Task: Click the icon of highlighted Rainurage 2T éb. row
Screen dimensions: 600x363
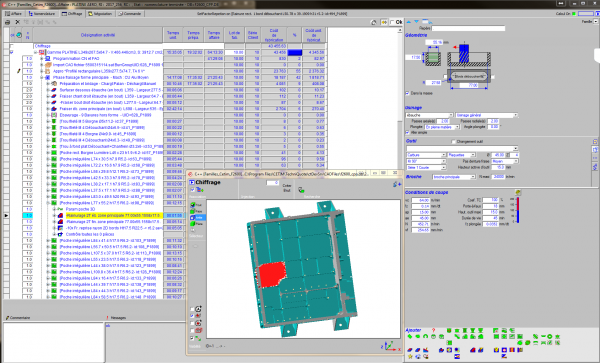Action: click(60, 215)
